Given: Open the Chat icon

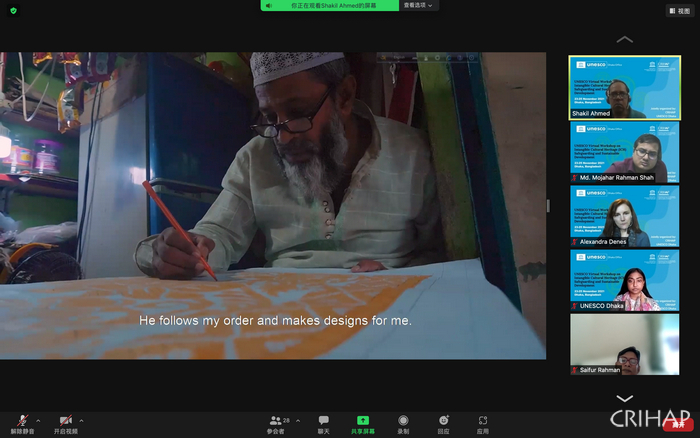Looking at the screenshot, I should click(x=323, y=420).
